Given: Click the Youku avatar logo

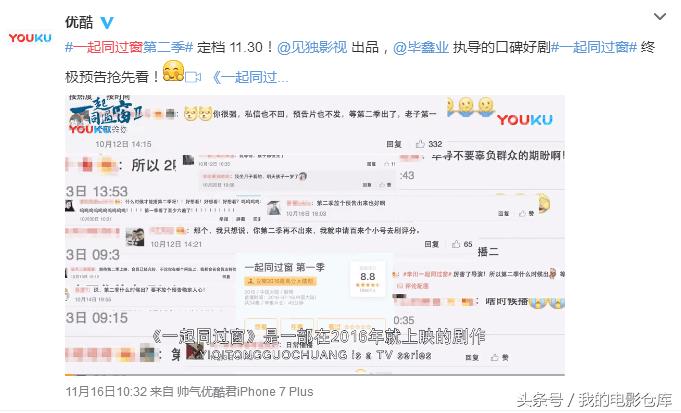Looking at the screenshot, I should (30, 38).
